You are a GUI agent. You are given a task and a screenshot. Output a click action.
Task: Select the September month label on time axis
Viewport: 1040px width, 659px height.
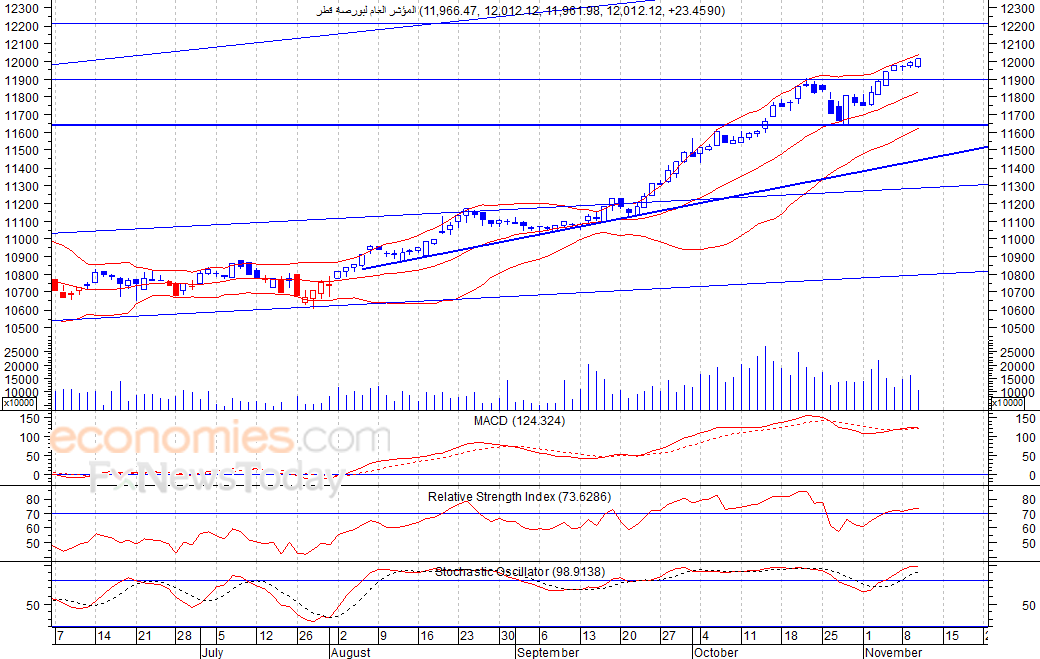tap(548, 652)
